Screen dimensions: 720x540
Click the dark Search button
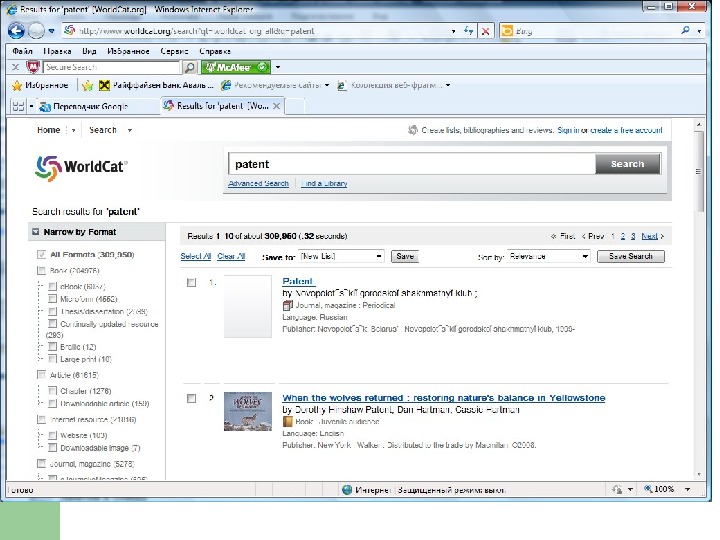tap(628, 164)
